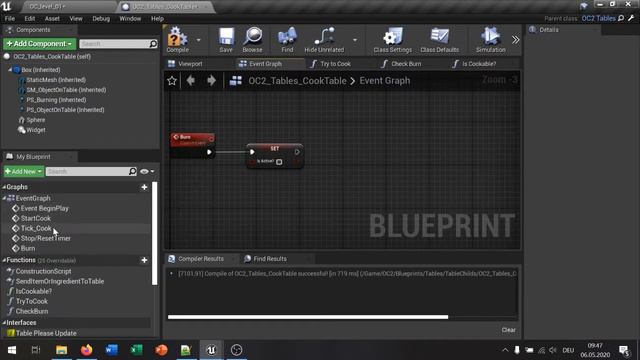Click the graph breadcrumb icon

[x=236, y=81]
